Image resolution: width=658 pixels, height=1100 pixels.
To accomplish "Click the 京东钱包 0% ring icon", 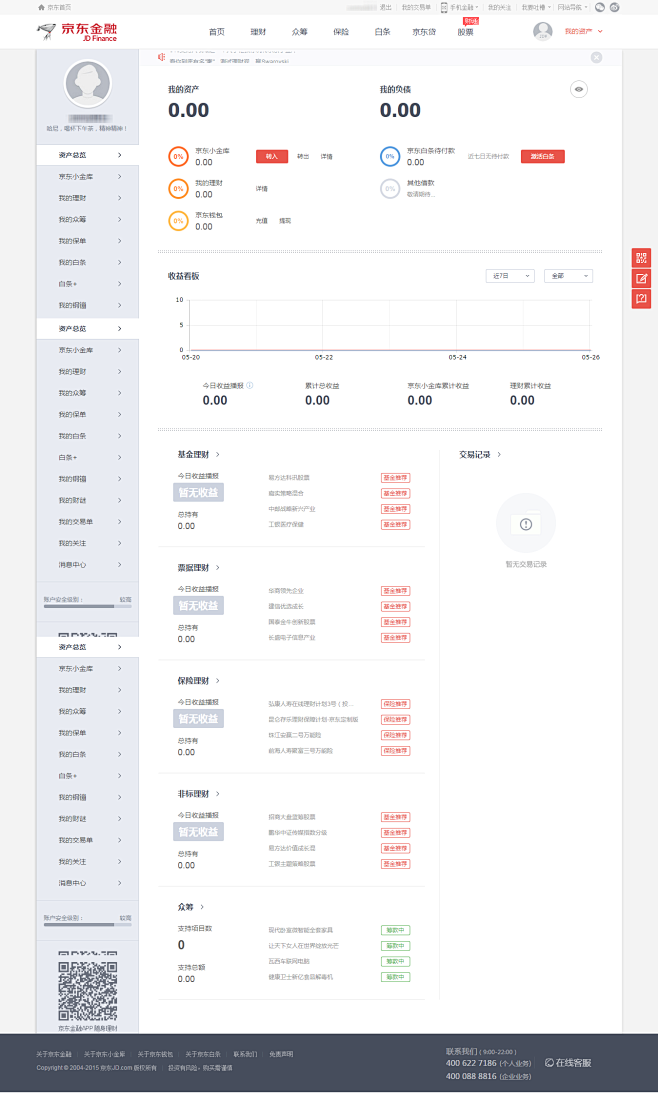I will point(178,221).
